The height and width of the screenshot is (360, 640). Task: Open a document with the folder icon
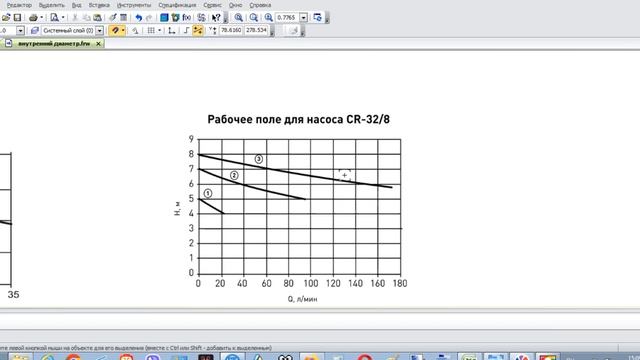(x=6, y=18)
